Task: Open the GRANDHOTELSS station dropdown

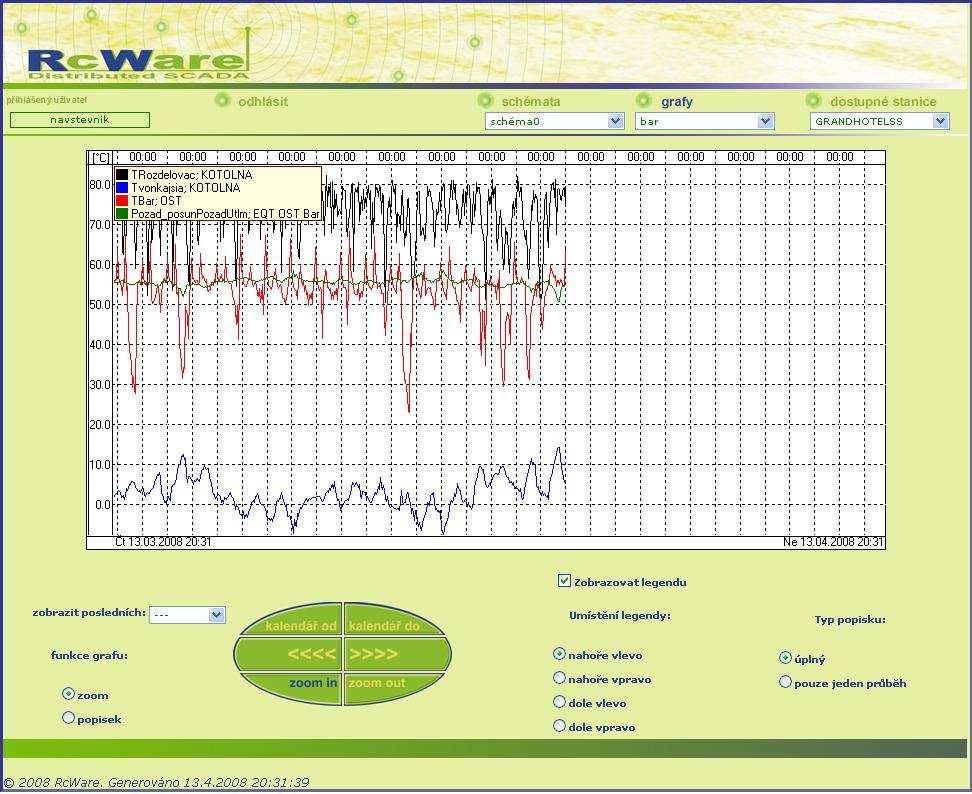Action: (x=880, y=121)
